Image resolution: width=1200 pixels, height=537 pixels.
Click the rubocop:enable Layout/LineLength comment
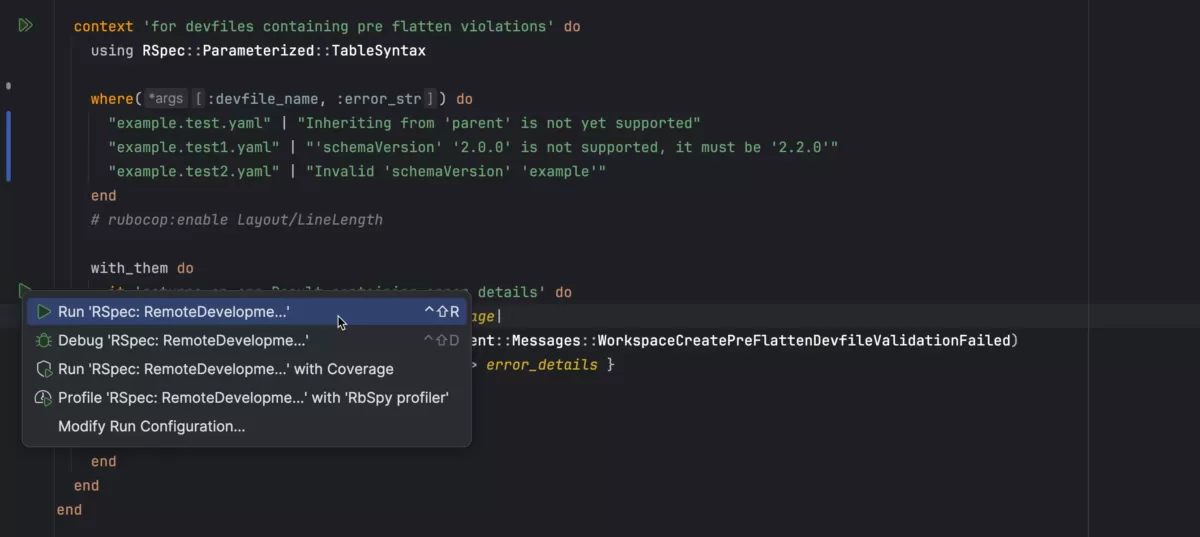[237, 219]
